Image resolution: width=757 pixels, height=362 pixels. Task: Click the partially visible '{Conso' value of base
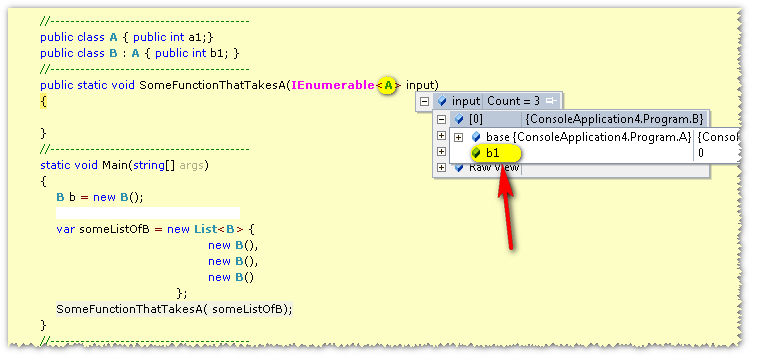(718, 138)
